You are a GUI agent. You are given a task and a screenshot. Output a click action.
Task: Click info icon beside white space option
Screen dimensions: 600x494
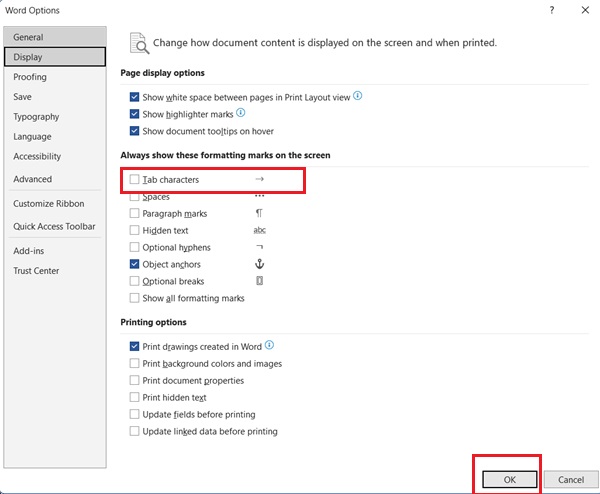[357, 97]
